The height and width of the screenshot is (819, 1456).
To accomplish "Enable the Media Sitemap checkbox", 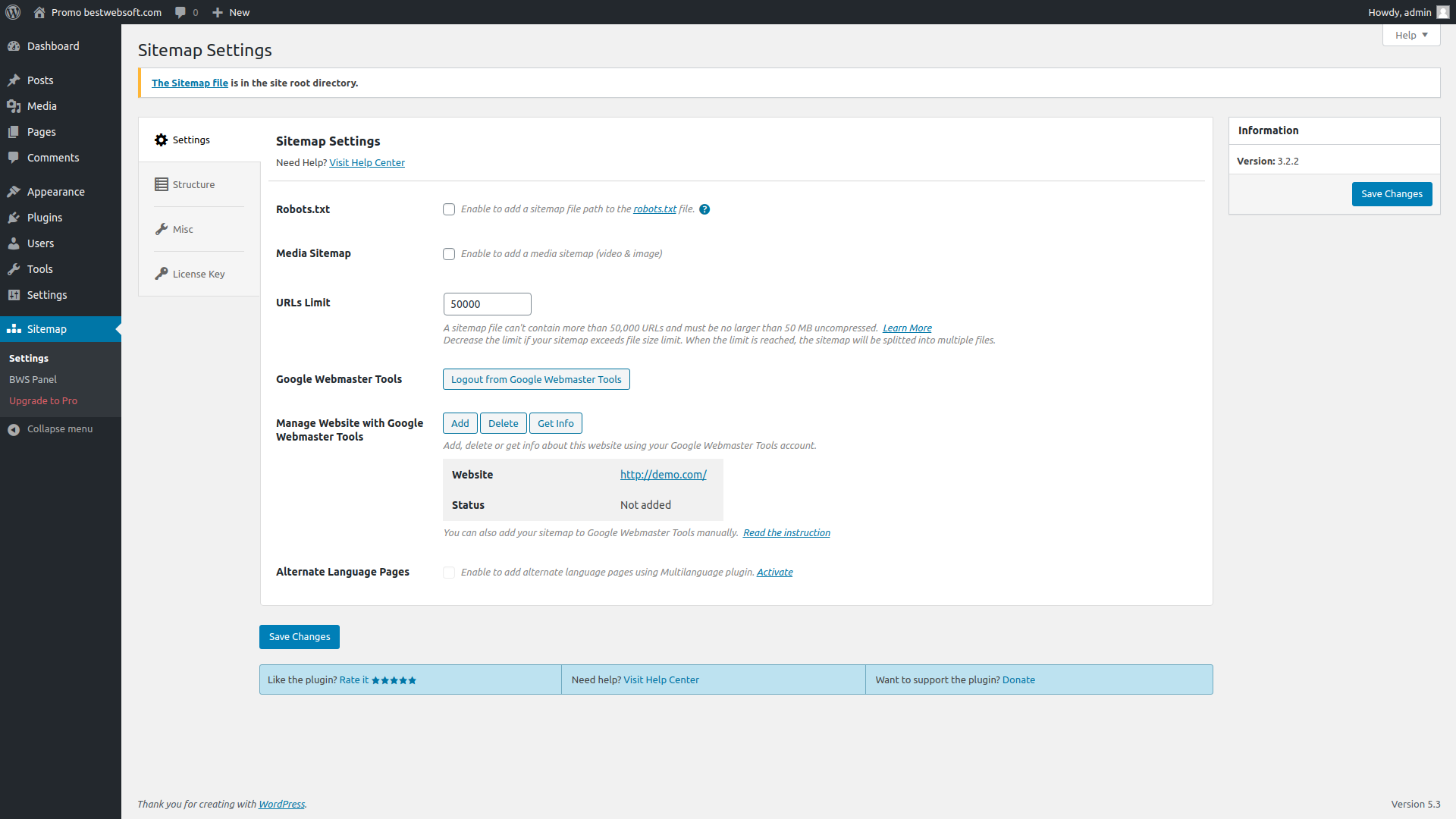I will (449, 254).
